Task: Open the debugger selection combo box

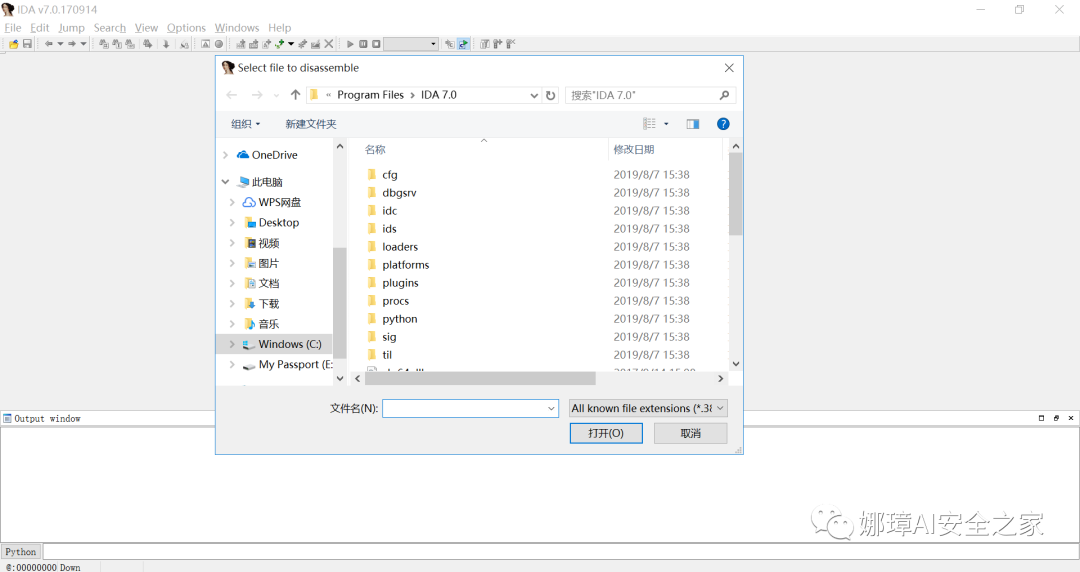Action: tap(411, 44)
